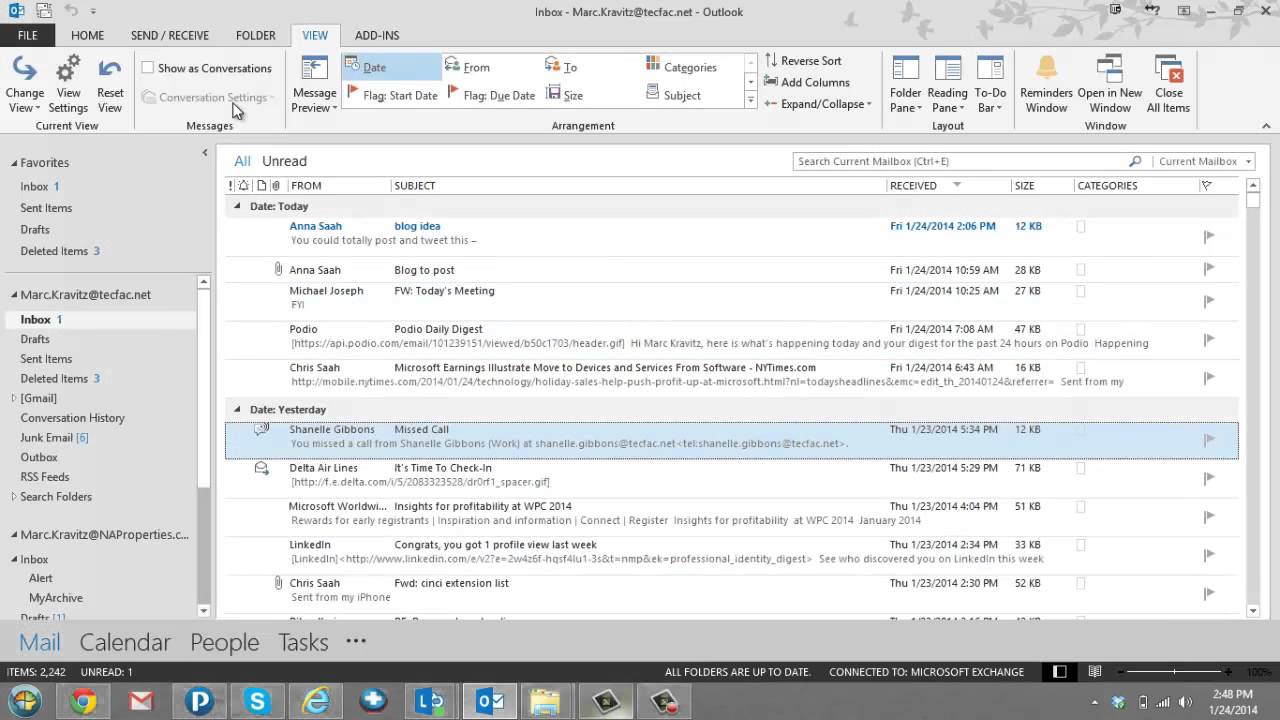1280x720 pixels.
Task: Flag the Delta Air Lines message
Action: point(1209,477)
